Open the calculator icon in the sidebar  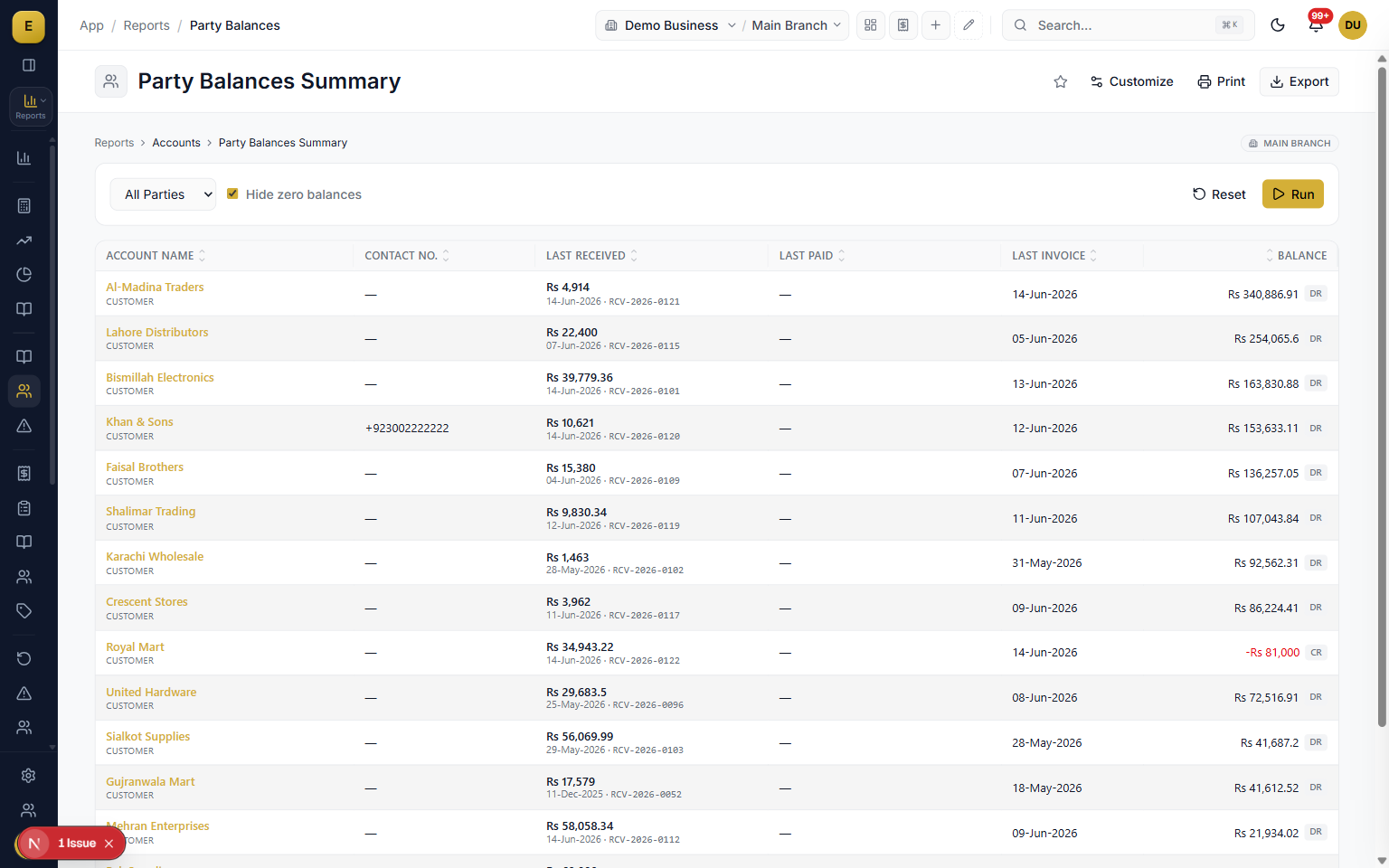pos(24,206)
